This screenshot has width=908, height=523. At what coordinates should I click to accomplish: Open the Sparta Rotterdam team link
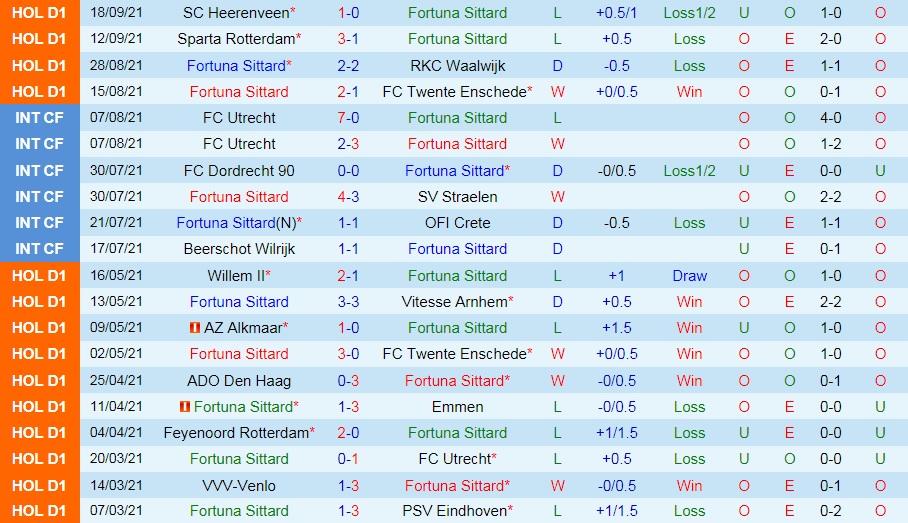coord(237,39)
